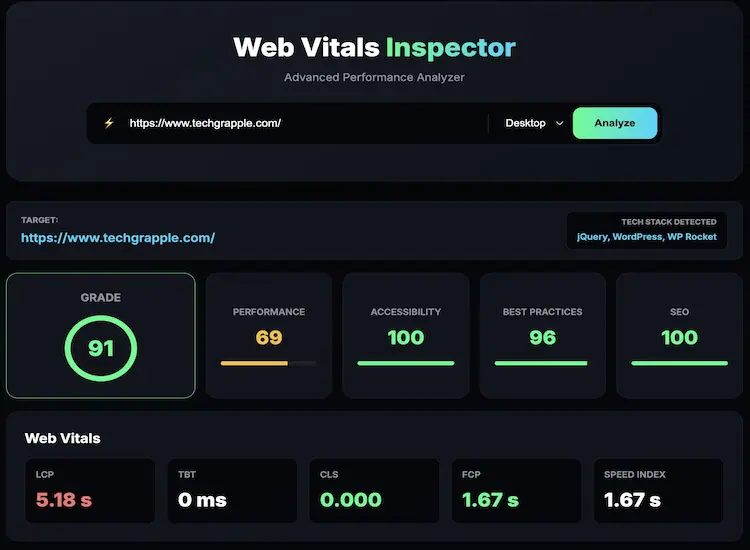Click the FCP 1.67 s metric tile
This screenshot has width=750, height=550.
click(x=517, y=491)
